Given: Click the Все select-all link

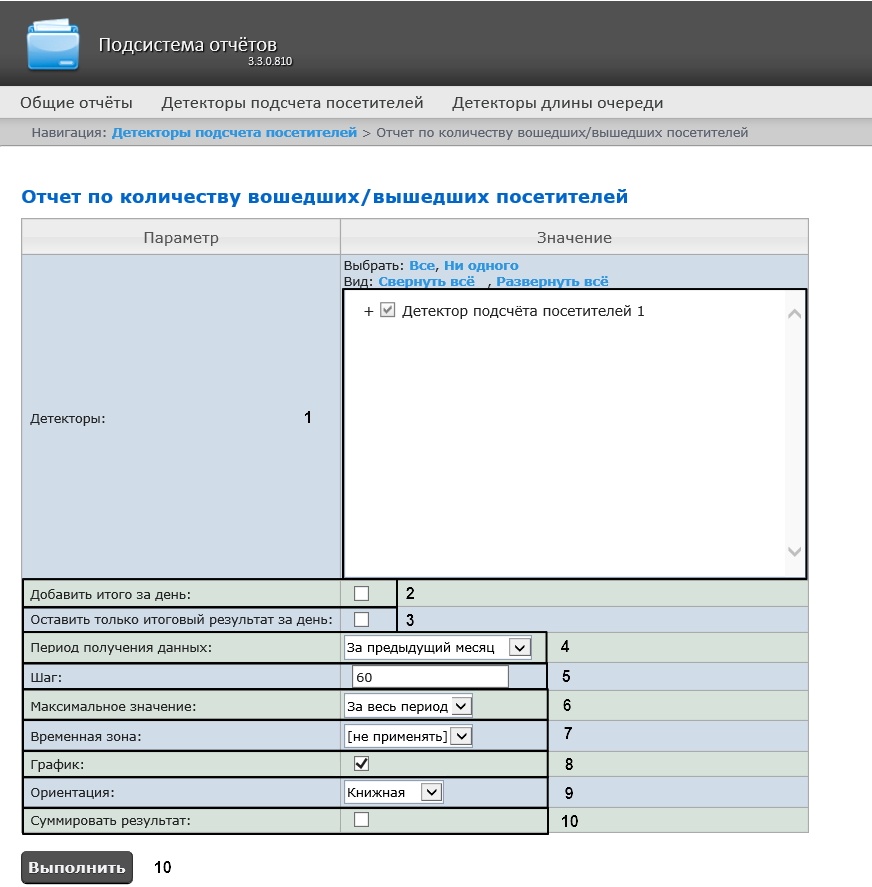Looking at the screenshot, I should point(422,266).
